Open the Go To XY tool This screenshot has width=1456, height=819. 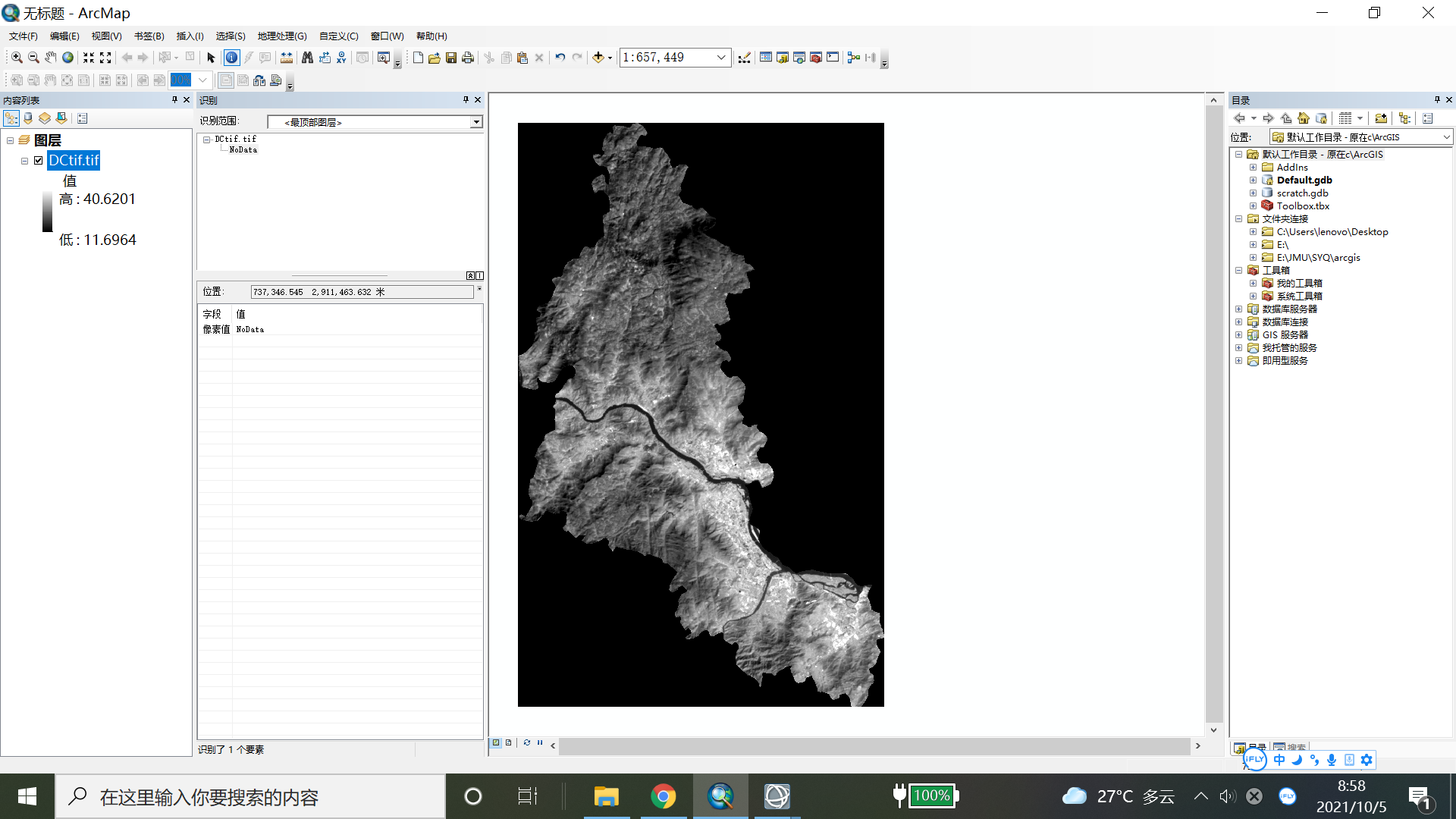(x=340, y=58)
